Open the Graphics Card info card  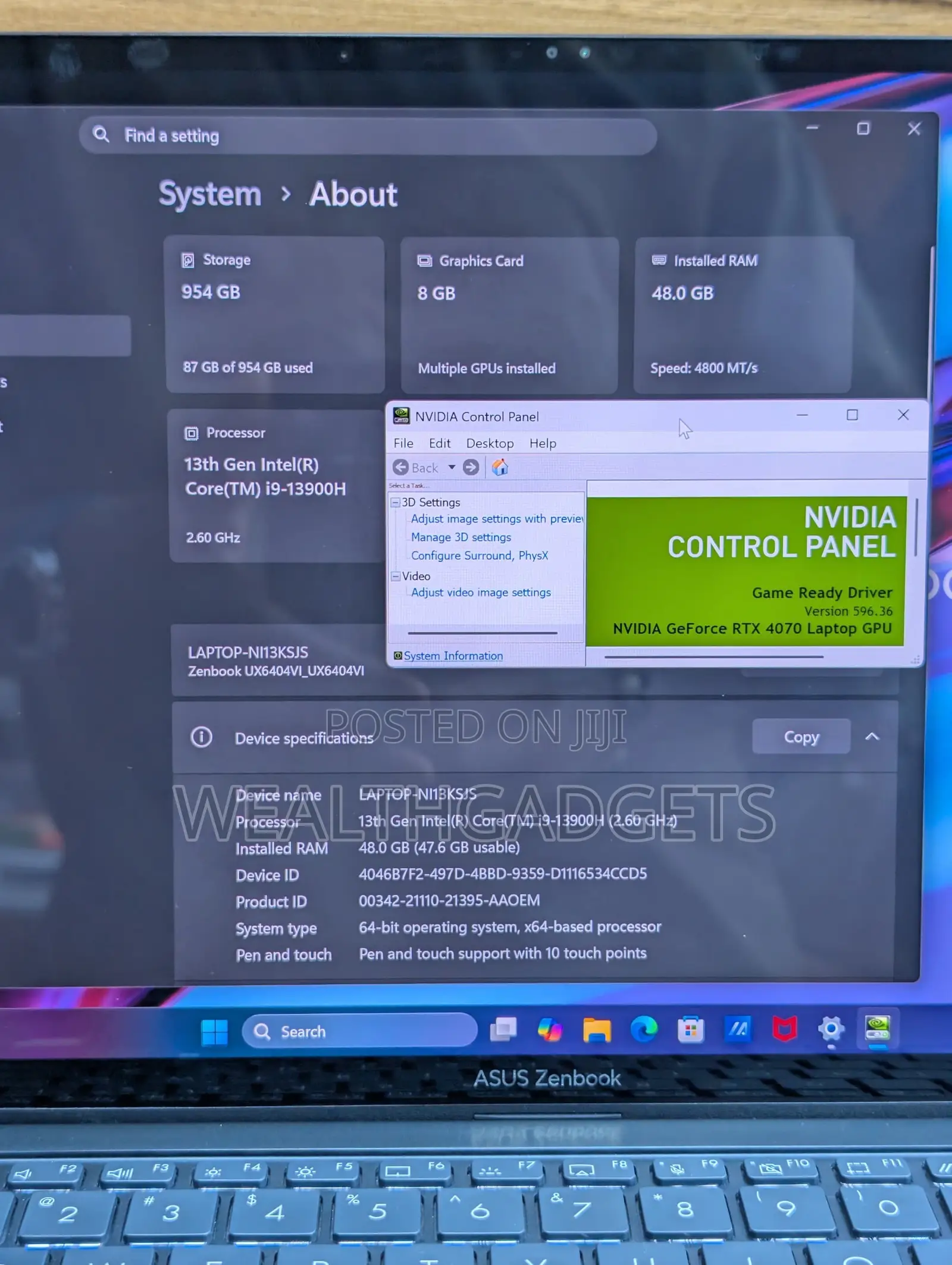coord(509,315)
